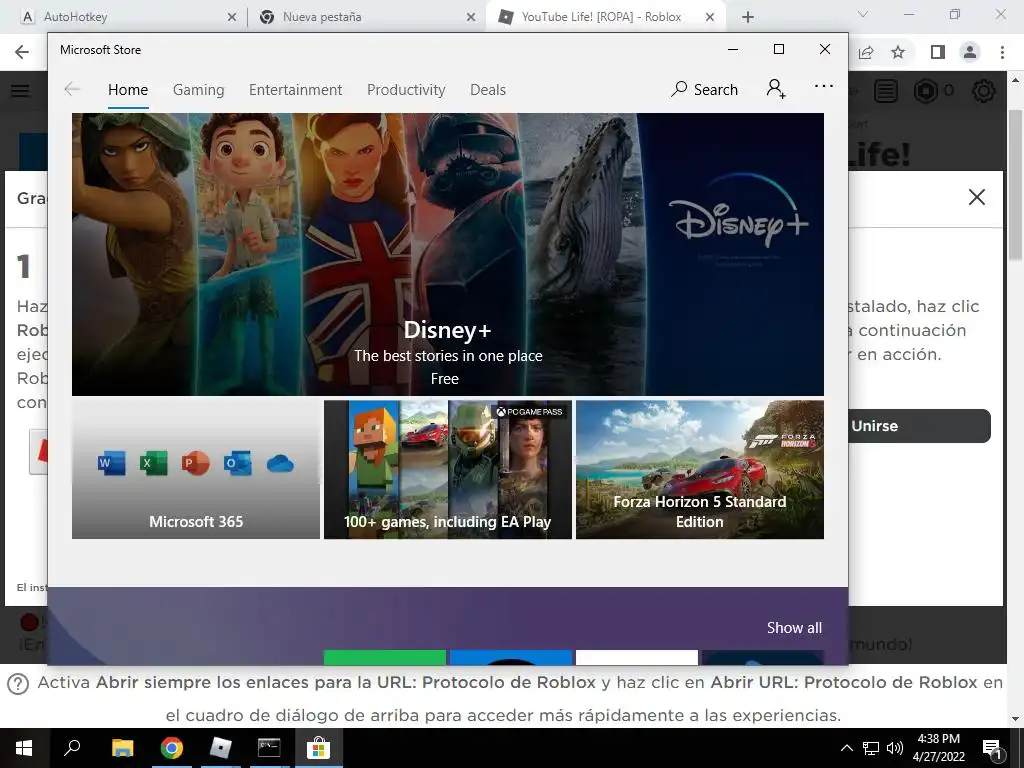Click the Unirse button on Roblox page
The height and width of the screenshot is (768, 1024).
920,426
